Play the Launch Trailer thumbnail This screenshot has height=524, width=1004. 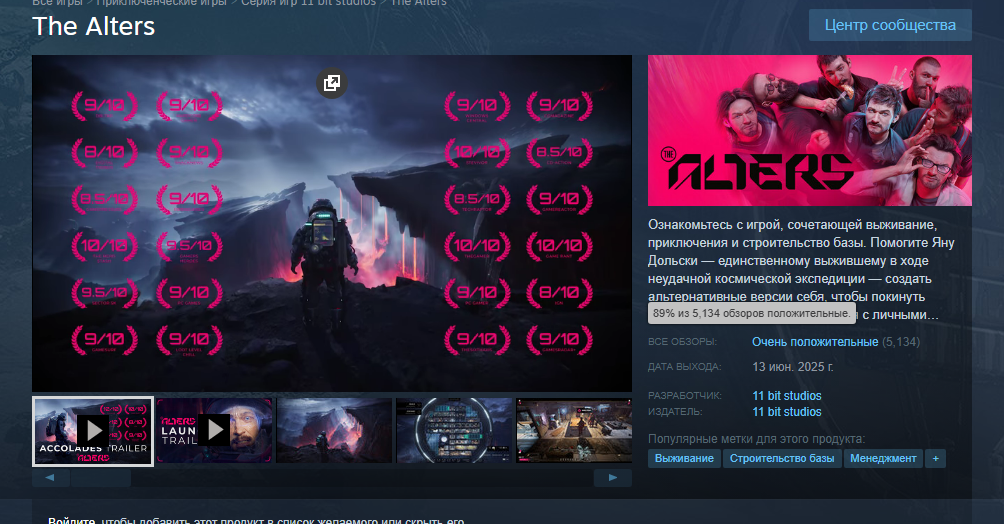(215, 430)
